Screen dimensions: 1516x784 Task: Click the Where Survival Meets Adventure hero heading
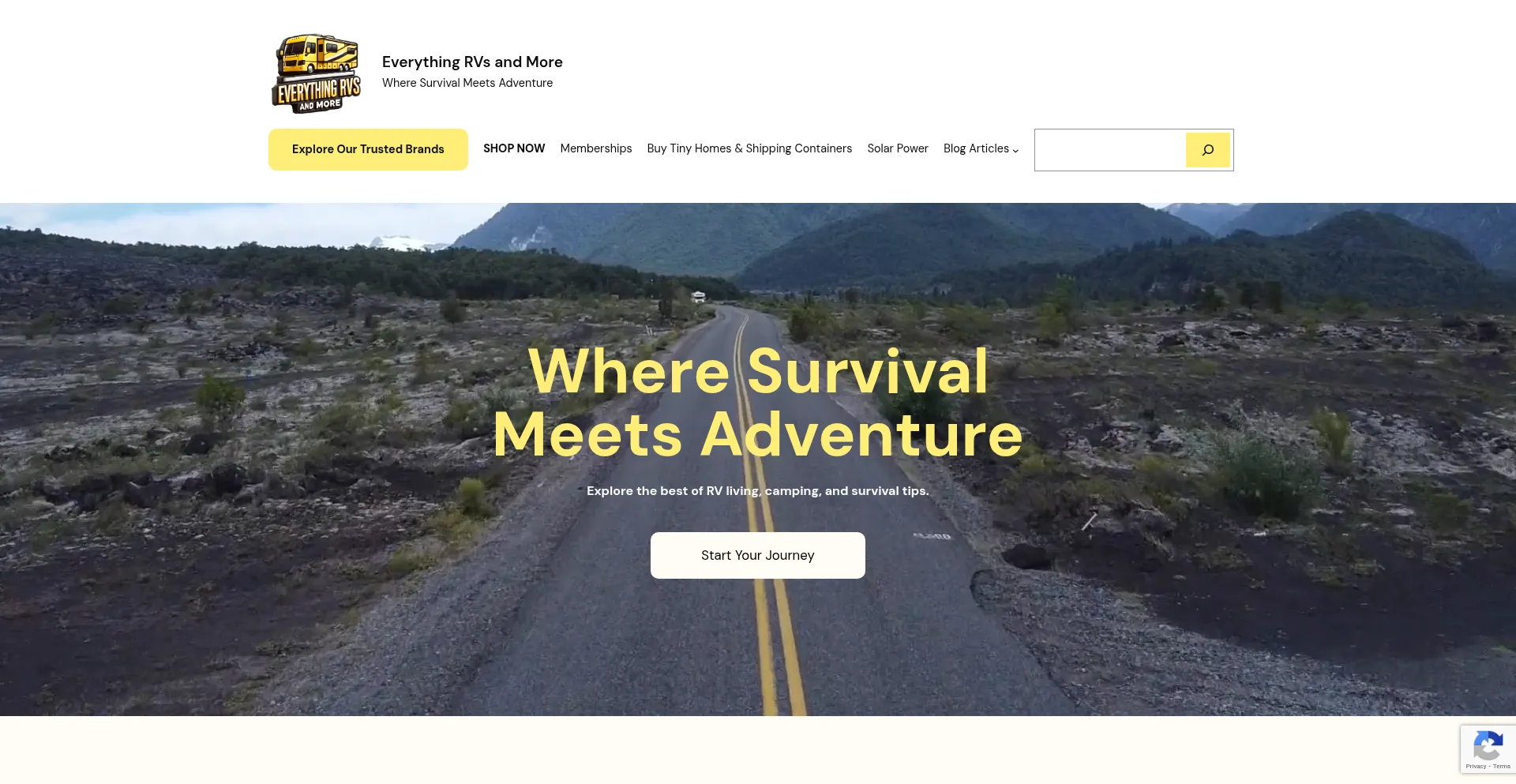tap(758, 403)
